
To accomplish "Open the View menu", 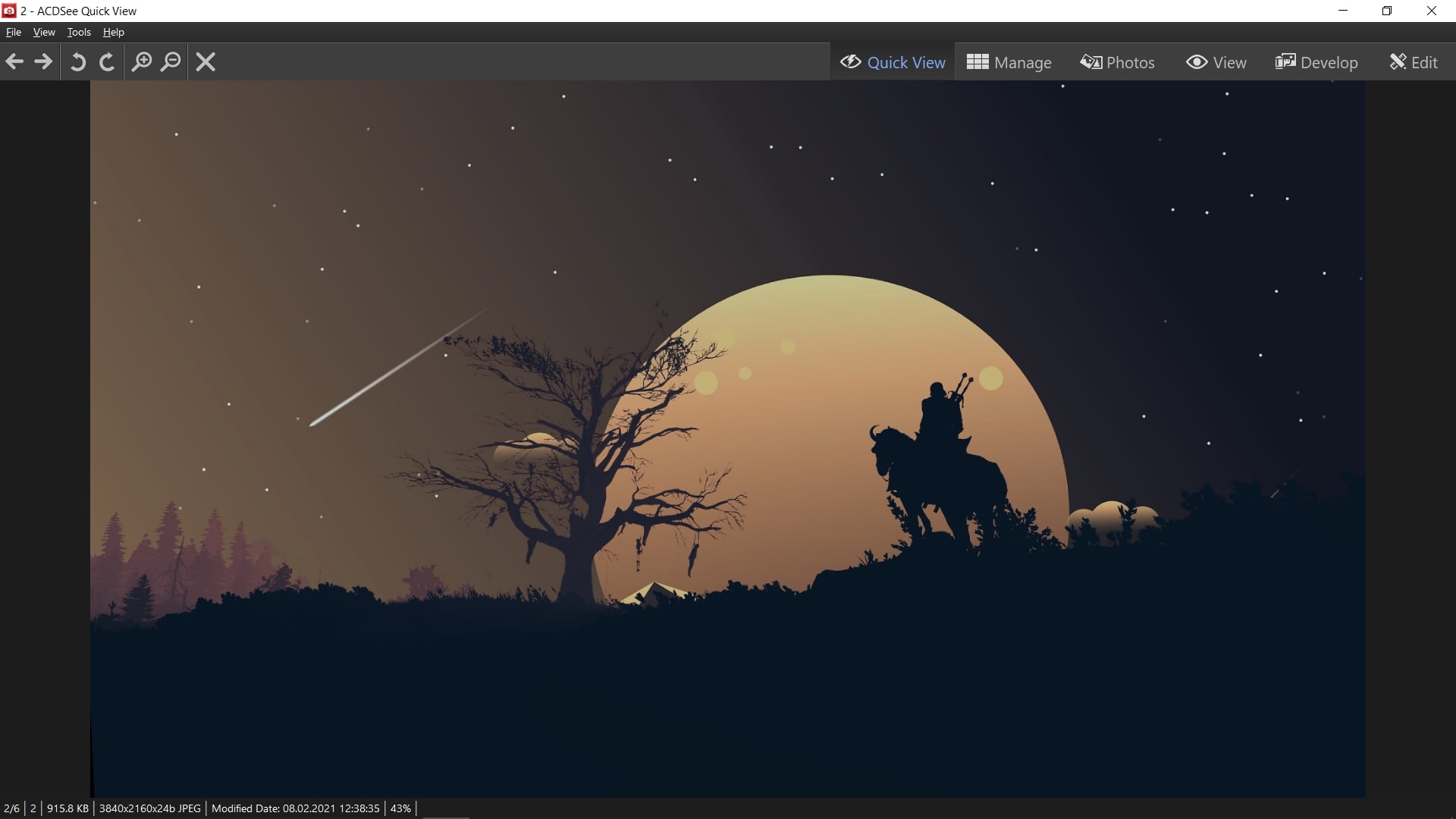I will pos(44,32).
